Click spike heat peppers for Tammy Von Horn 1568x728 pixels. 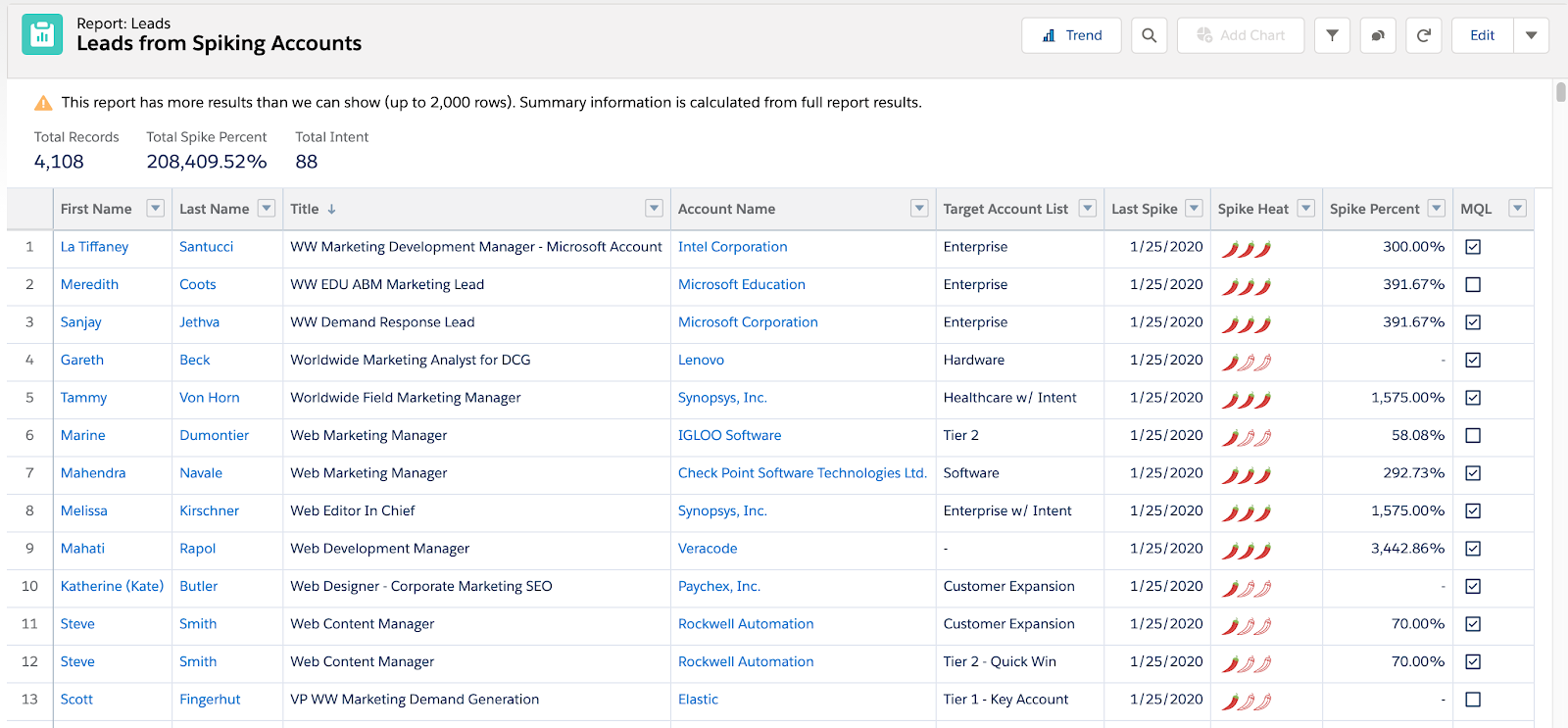tap(1247, 400)
